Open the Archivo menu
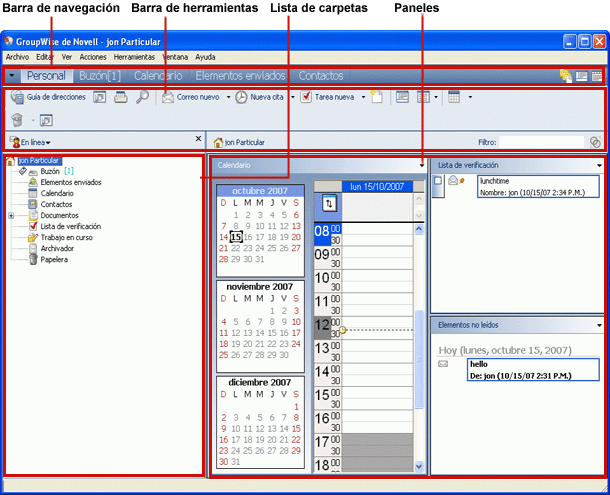 click(x=17, y=57)
